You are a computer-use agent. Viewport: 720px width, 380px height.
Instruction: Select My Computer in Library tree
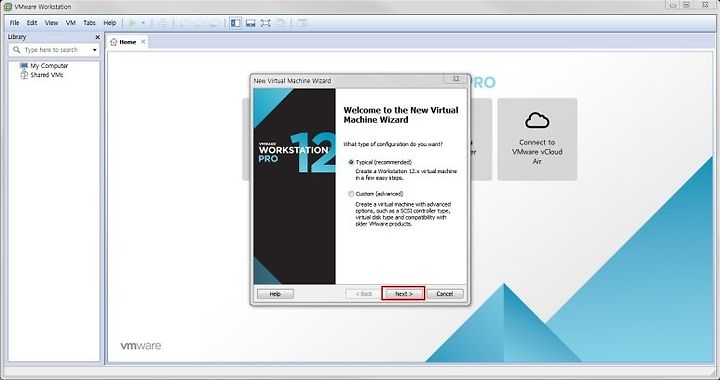pos(49,66)
